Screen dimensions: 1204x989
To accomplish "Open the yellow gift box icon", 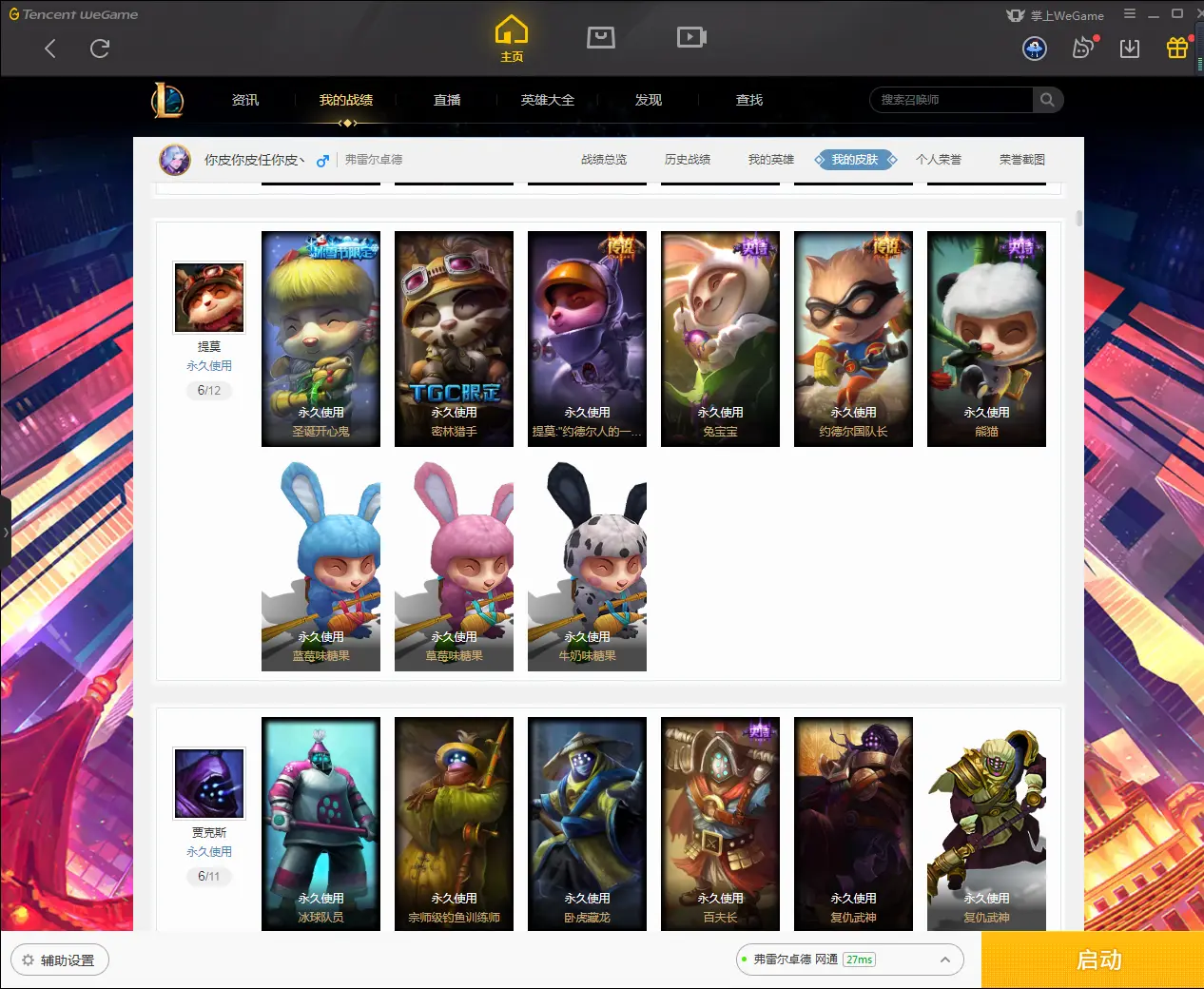I will pyautogui.click(x=1177, y=48).
